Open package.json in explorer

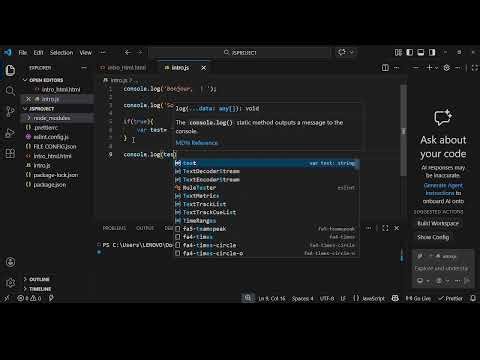tap(50, 185)
